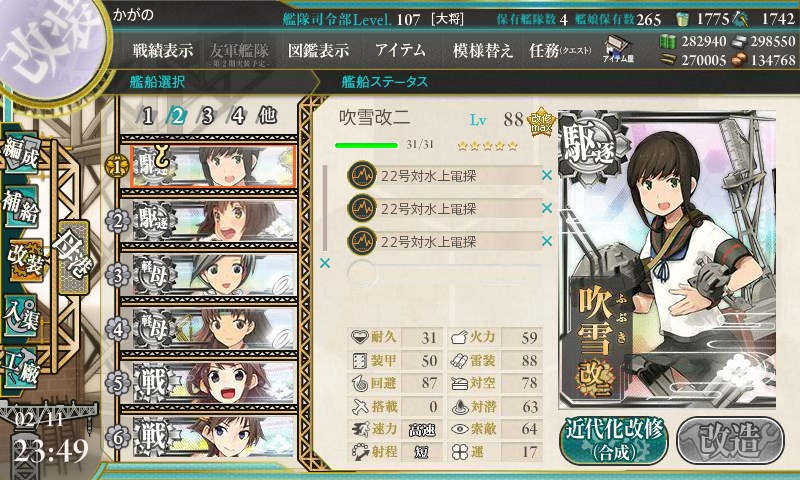Switch to the 他 (other) ships tab
This screenshot has height=480, width=800.
(x=267, y=116)
